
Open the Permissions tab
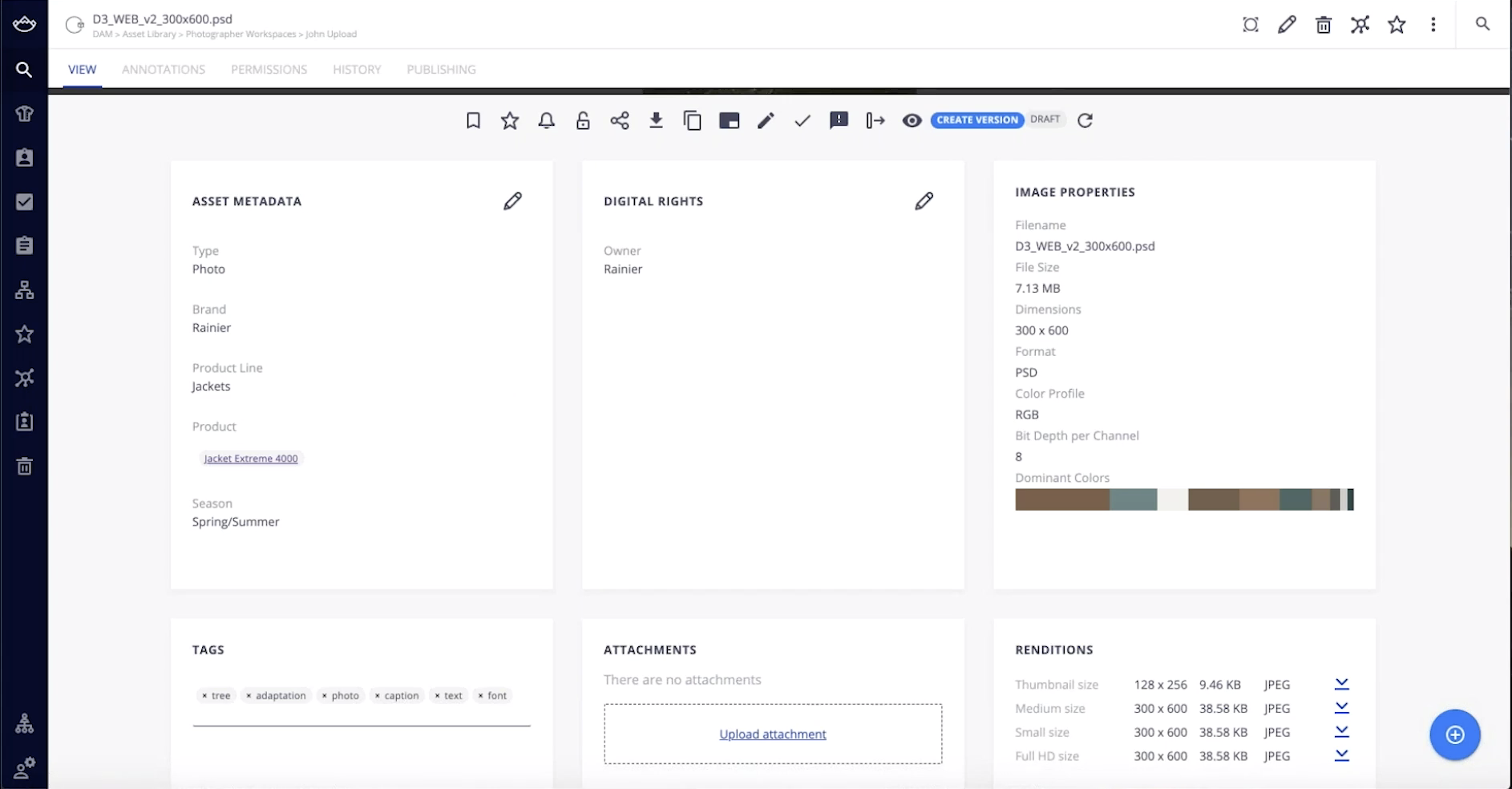coord(269,70)
